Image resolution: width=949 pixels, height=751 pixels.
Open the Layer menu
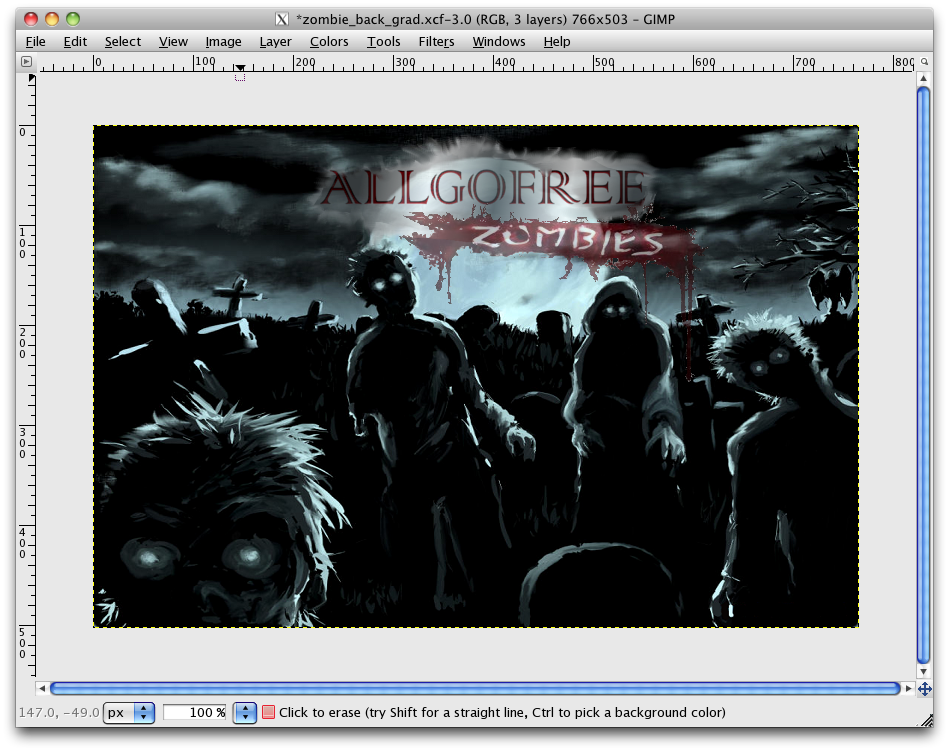point(275,42)
